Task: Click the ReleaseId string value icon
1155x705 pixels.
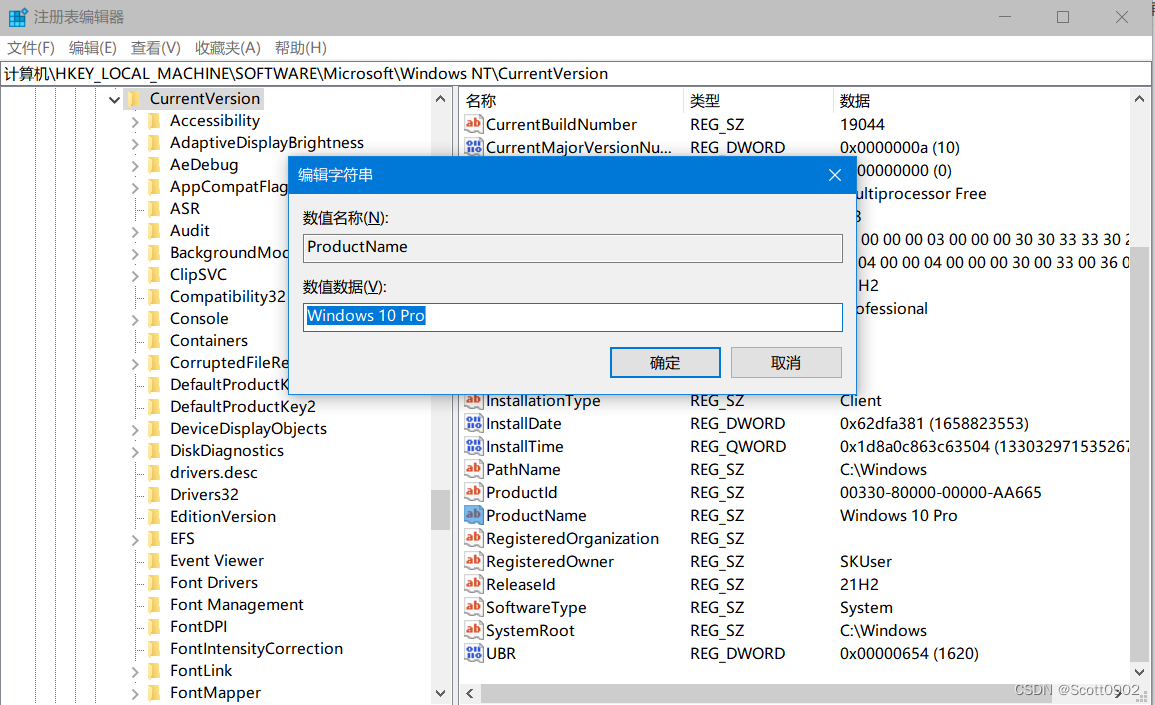Action: [x=474, y=583]
